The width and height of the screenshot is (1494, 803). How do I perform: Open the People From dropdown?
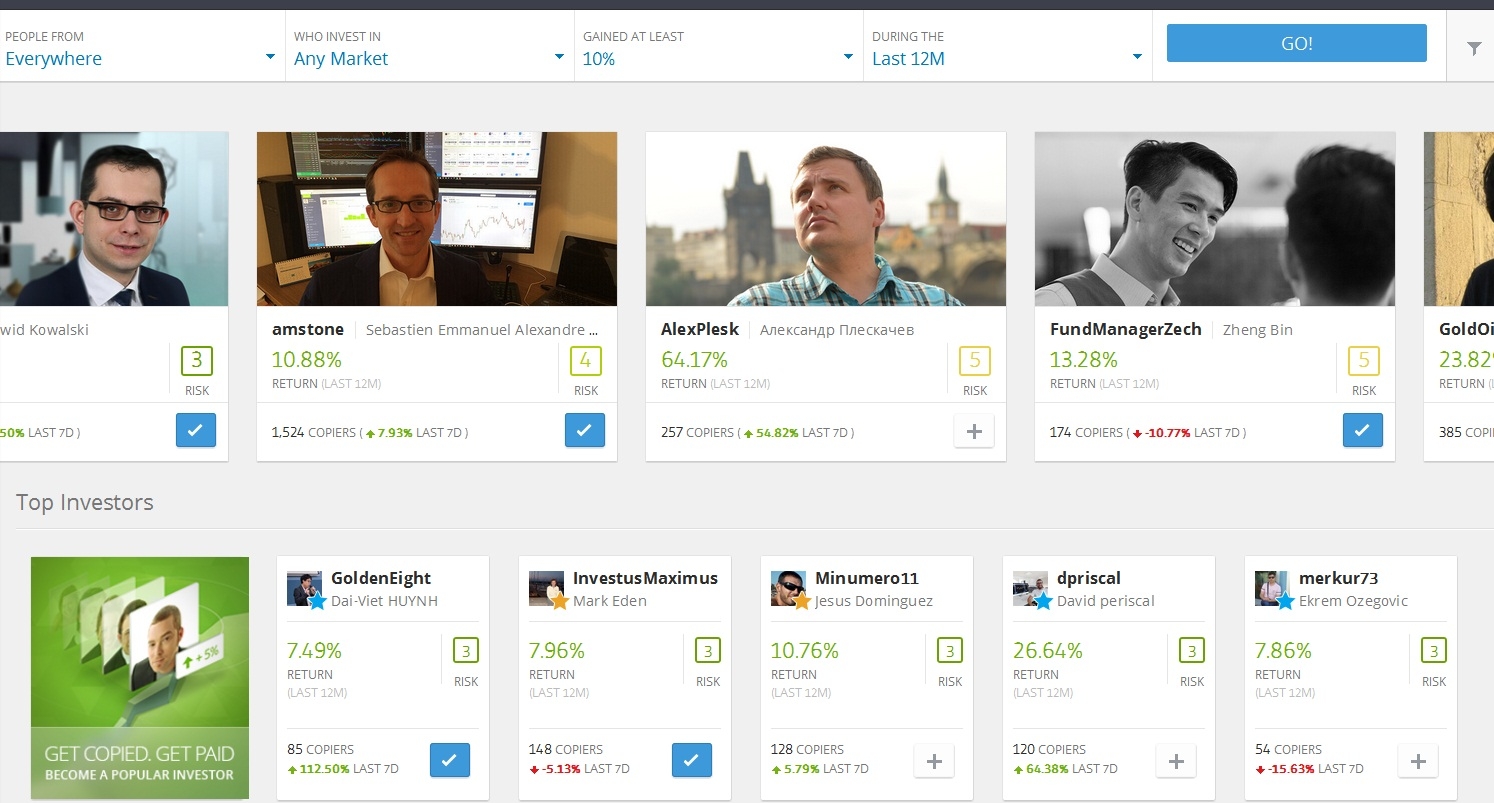[140, 47]
